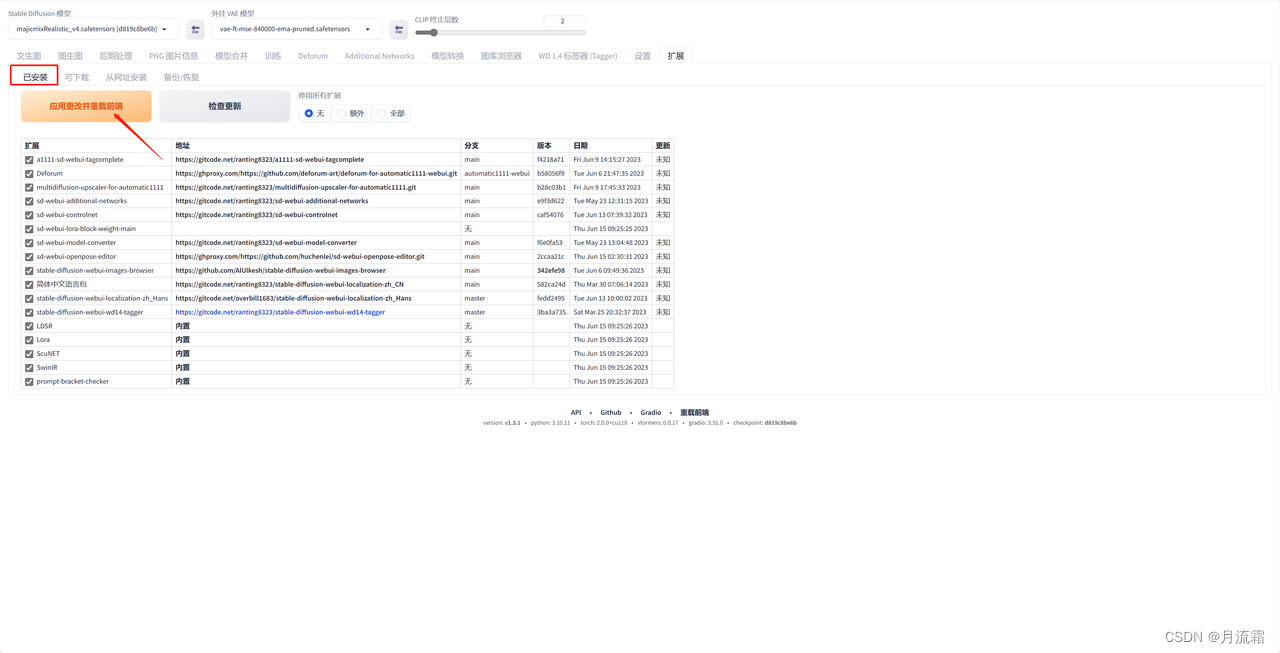1280x653 pixels.
Task: Open the Additional Networks tab
Action: [x=380, y=56]
